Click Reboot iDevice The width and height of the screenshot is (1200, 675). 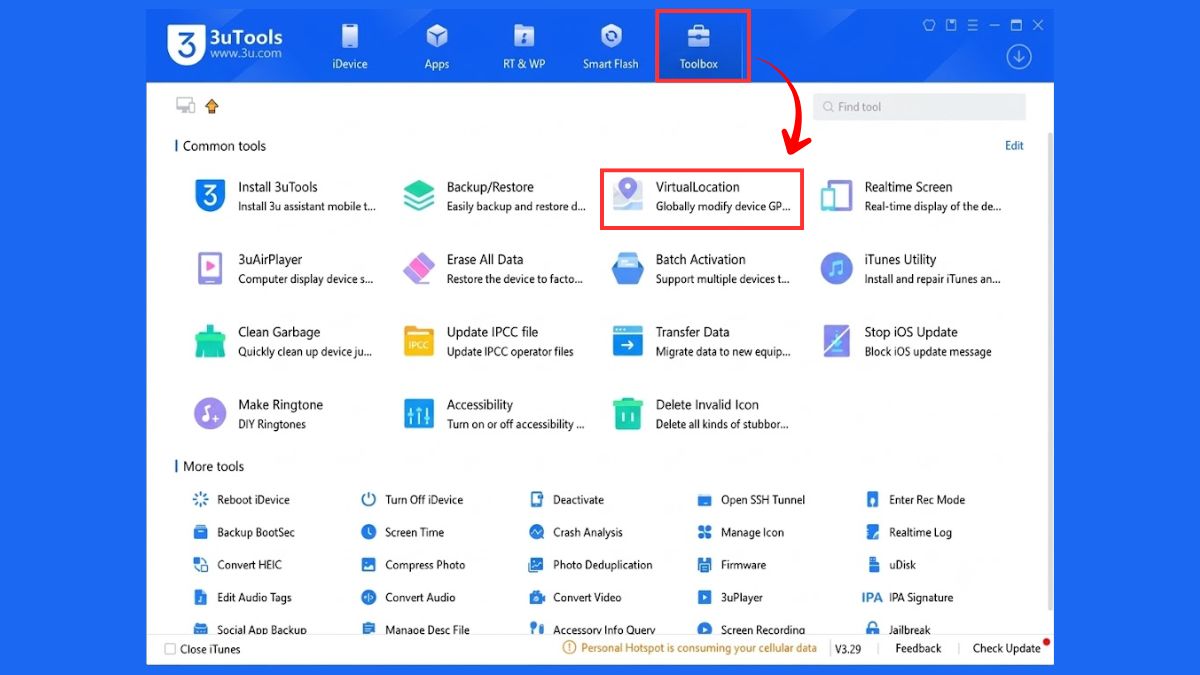(240, 500)
